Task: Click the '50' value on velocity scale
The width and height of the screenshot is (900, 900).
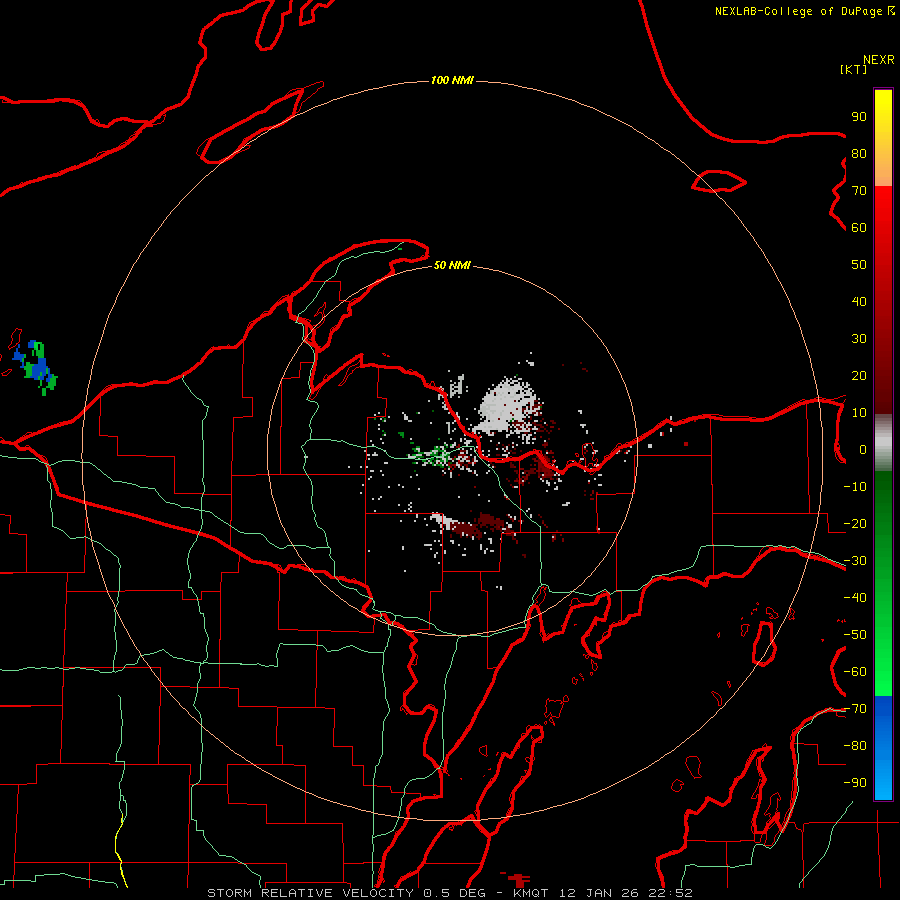Action: tap(859, 265)
